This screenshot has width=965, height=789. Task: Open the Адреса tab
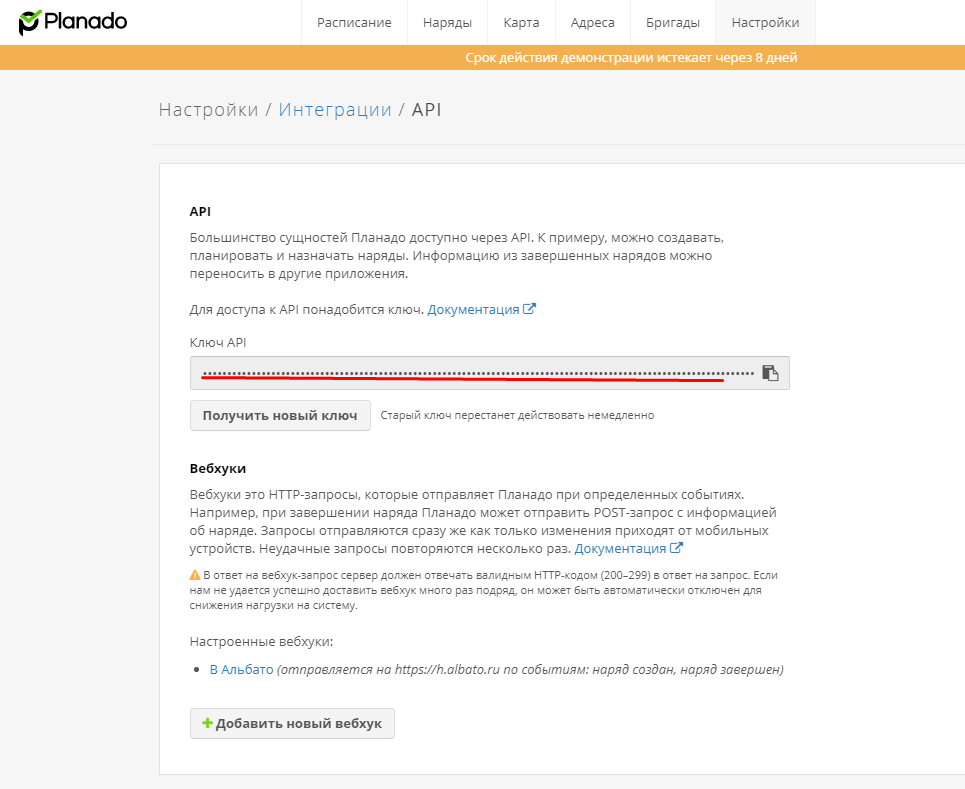pyautogui.click(x=592, y=23)
